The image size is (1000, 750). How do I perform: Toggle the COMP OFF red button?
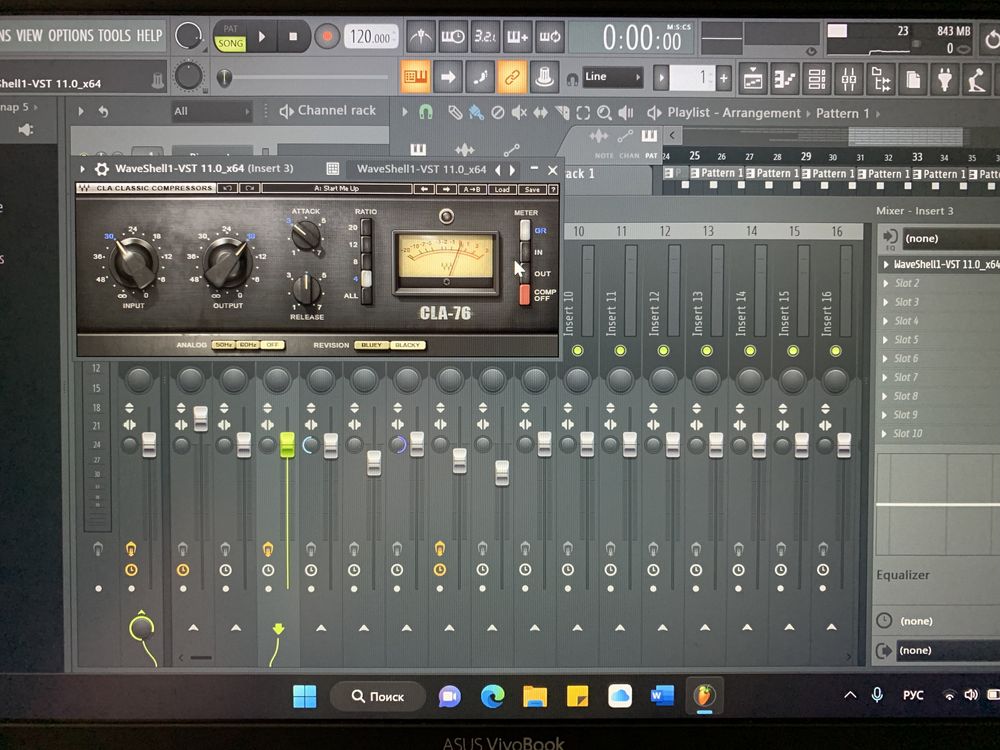pos(525,295)
